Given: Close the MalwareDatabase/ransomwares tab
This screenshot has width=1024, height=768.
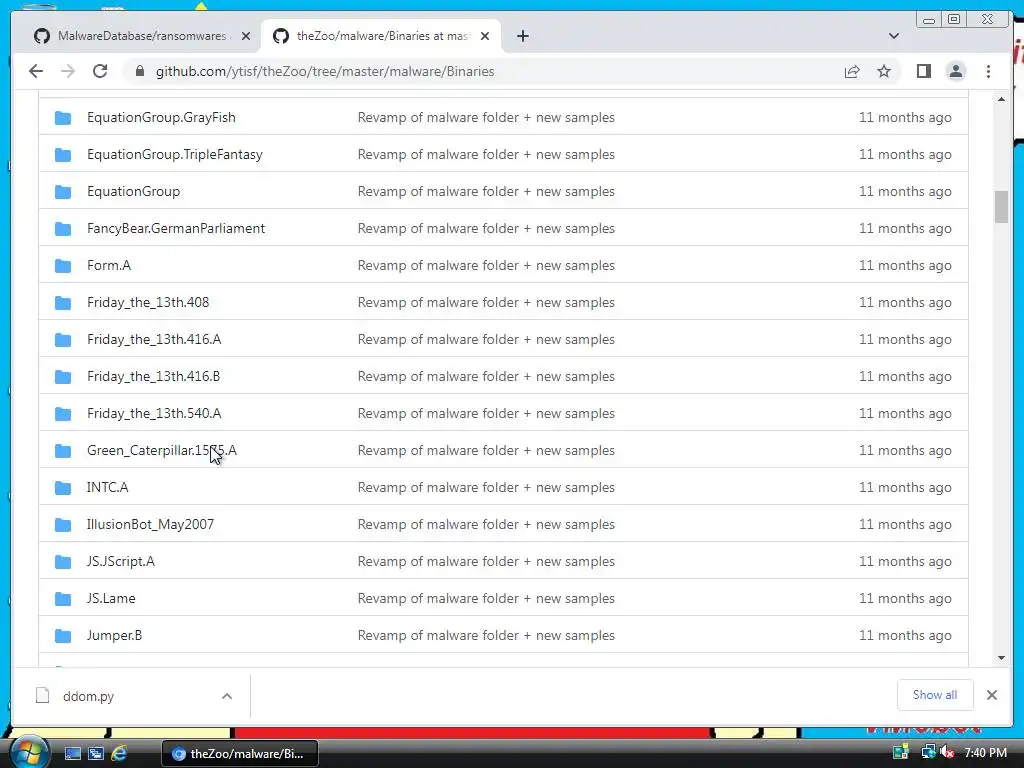Looking at the screenshot, I should coord(246,36).
